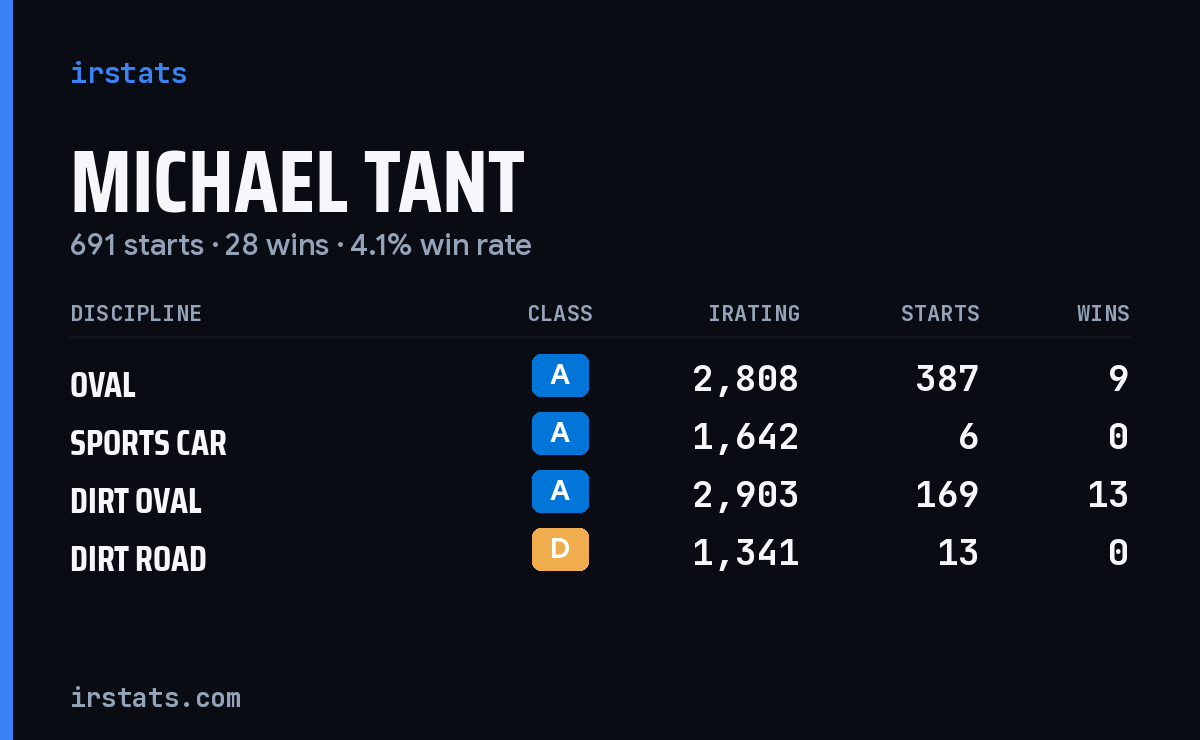Open the OVAL discipline row

(x=600, y=379)
